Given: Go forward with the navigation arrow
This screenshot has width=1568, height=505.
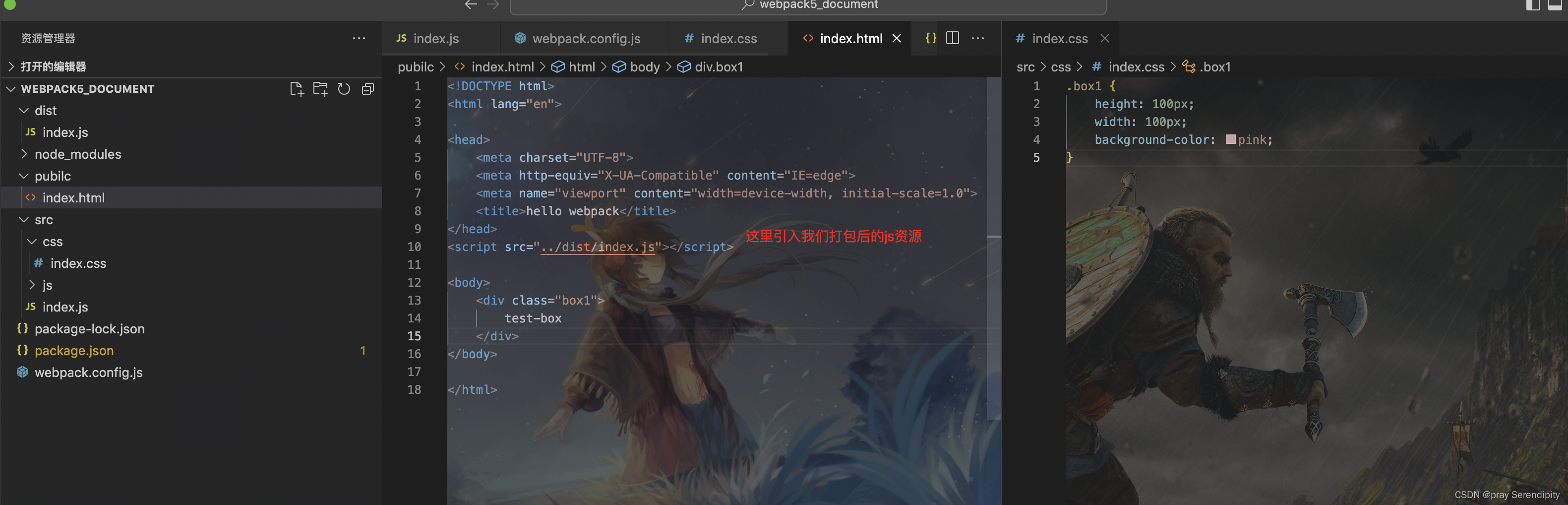Looking at the screenshot, I should click(493, 5).
